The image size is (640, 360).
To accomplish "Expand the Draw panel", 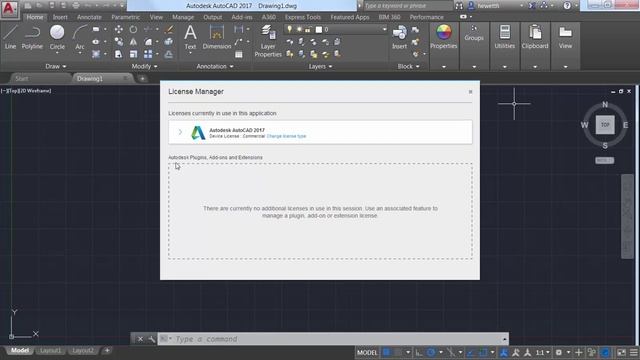I will (56, 66).
